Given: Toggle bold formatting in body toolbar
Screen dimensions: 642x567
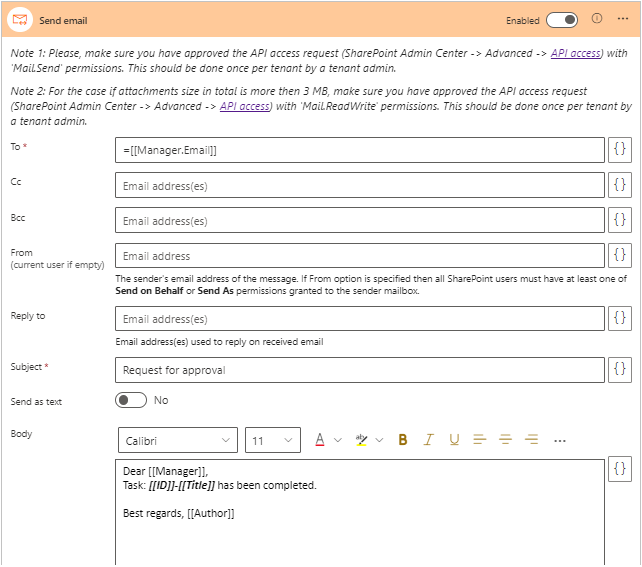Looking at the screenshot, I should point(403,440).
